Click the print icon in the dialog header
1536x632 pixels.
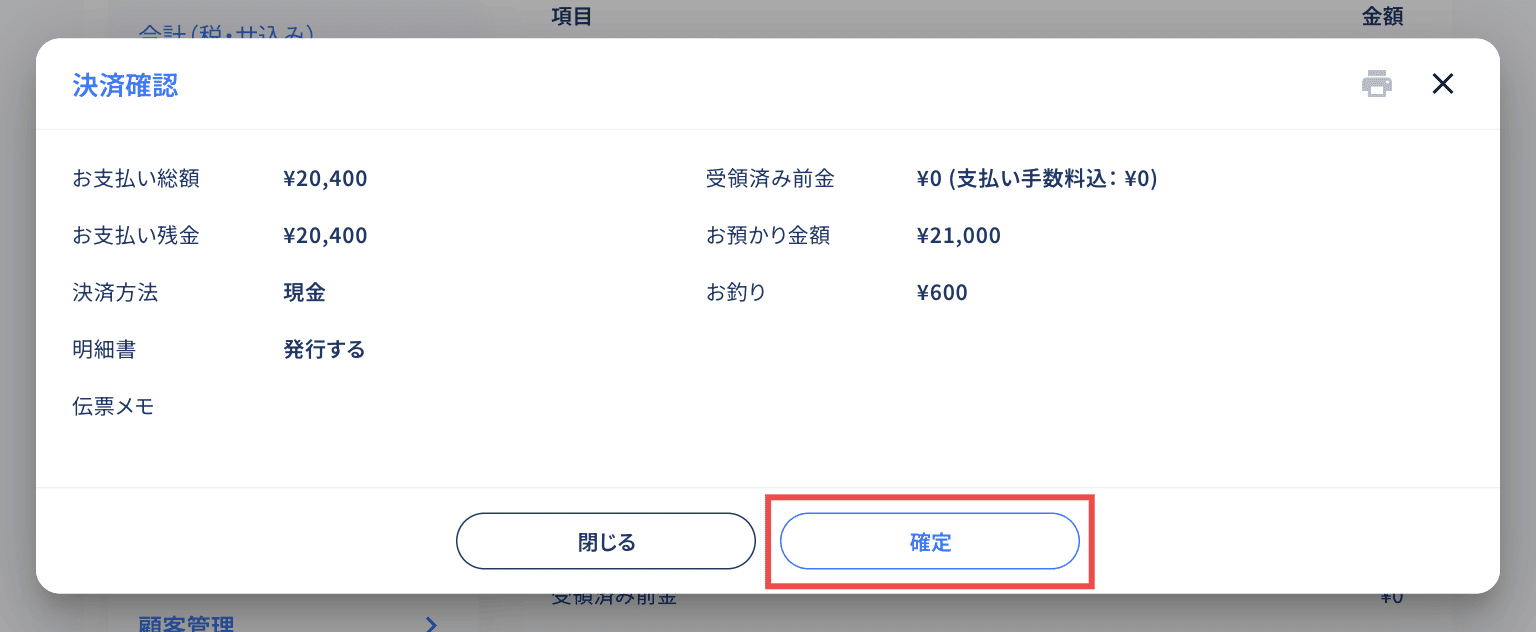coord(1377,84)
